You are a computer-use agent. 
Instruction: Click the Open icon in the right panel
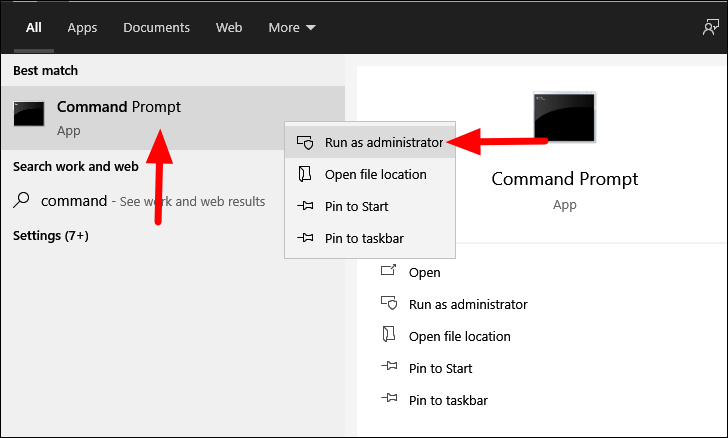pos(389,270)
